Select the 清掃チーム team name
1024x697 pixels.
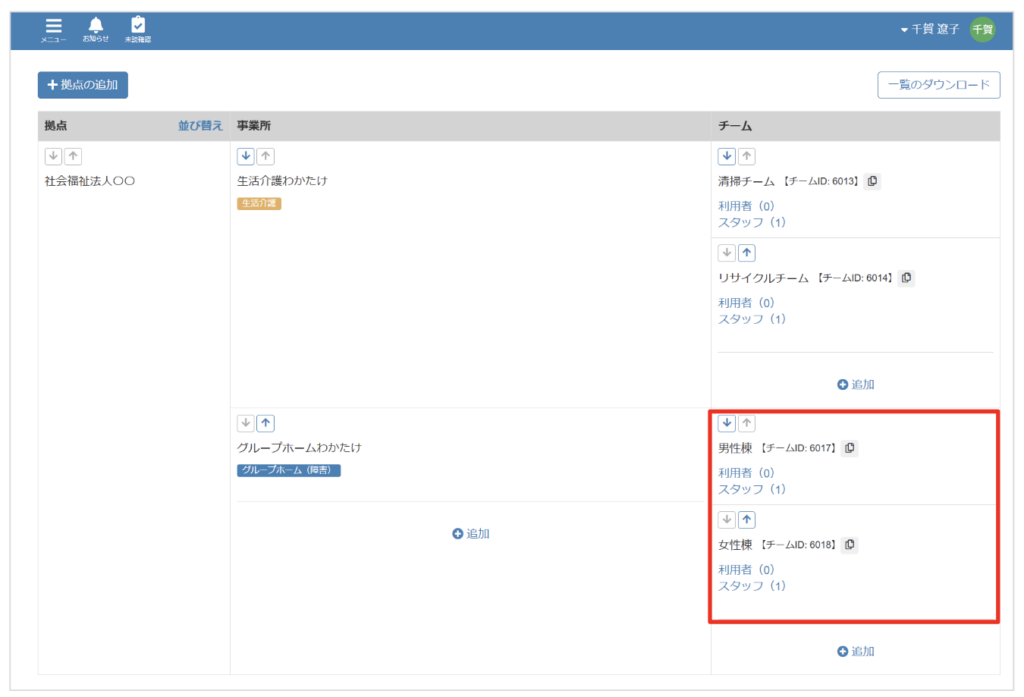coord(746,181)
